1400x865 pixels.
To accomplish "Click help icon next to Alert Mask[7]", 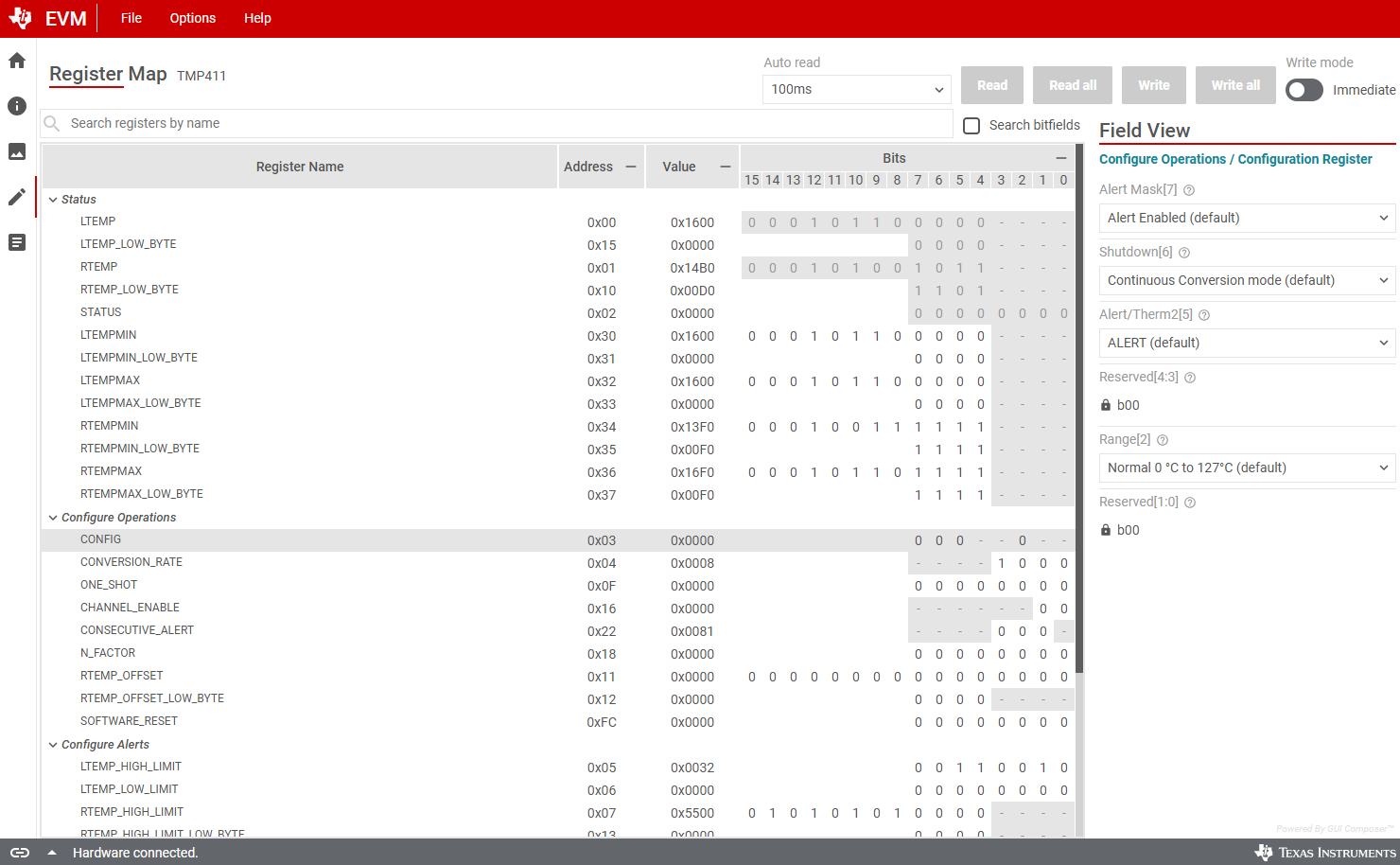I will coord(1189,190).
